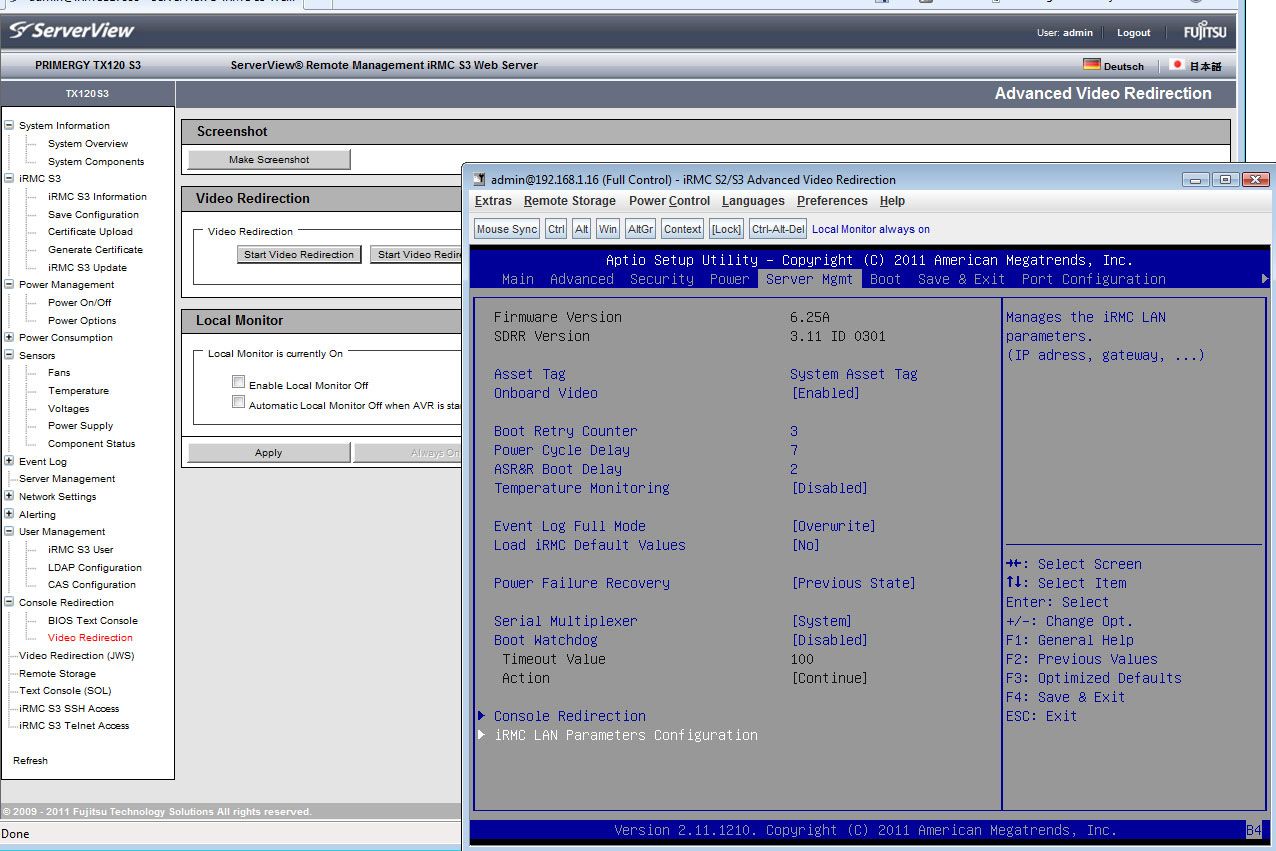Collapse the System Information tree node

(9, 125)
